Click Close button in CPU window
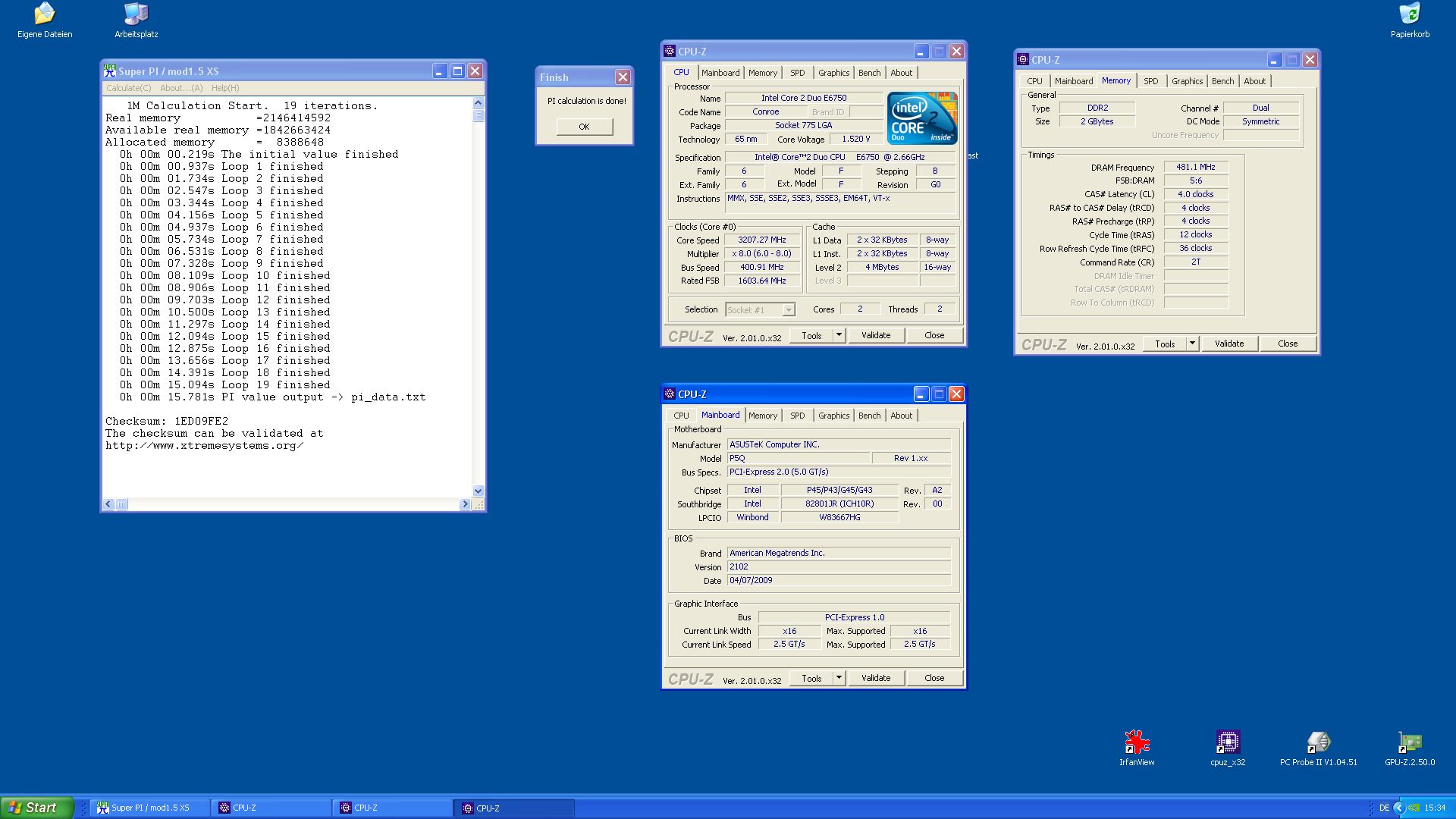This screenshot has width=1456, height=819. [x=934, y=335]
